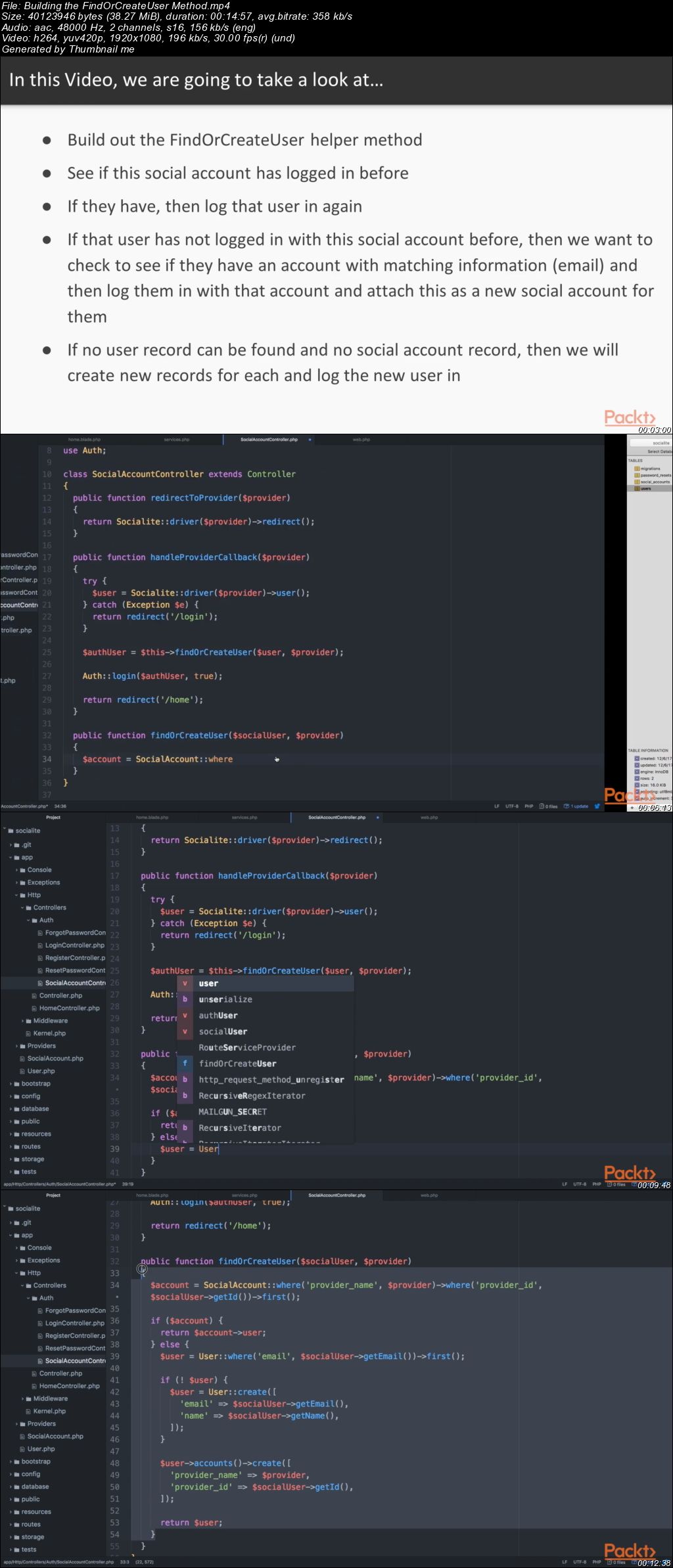
Task: Click the folder icon beside database, 00:12:38 frame
Action: pyautogui.click(x=17, y=1487)
